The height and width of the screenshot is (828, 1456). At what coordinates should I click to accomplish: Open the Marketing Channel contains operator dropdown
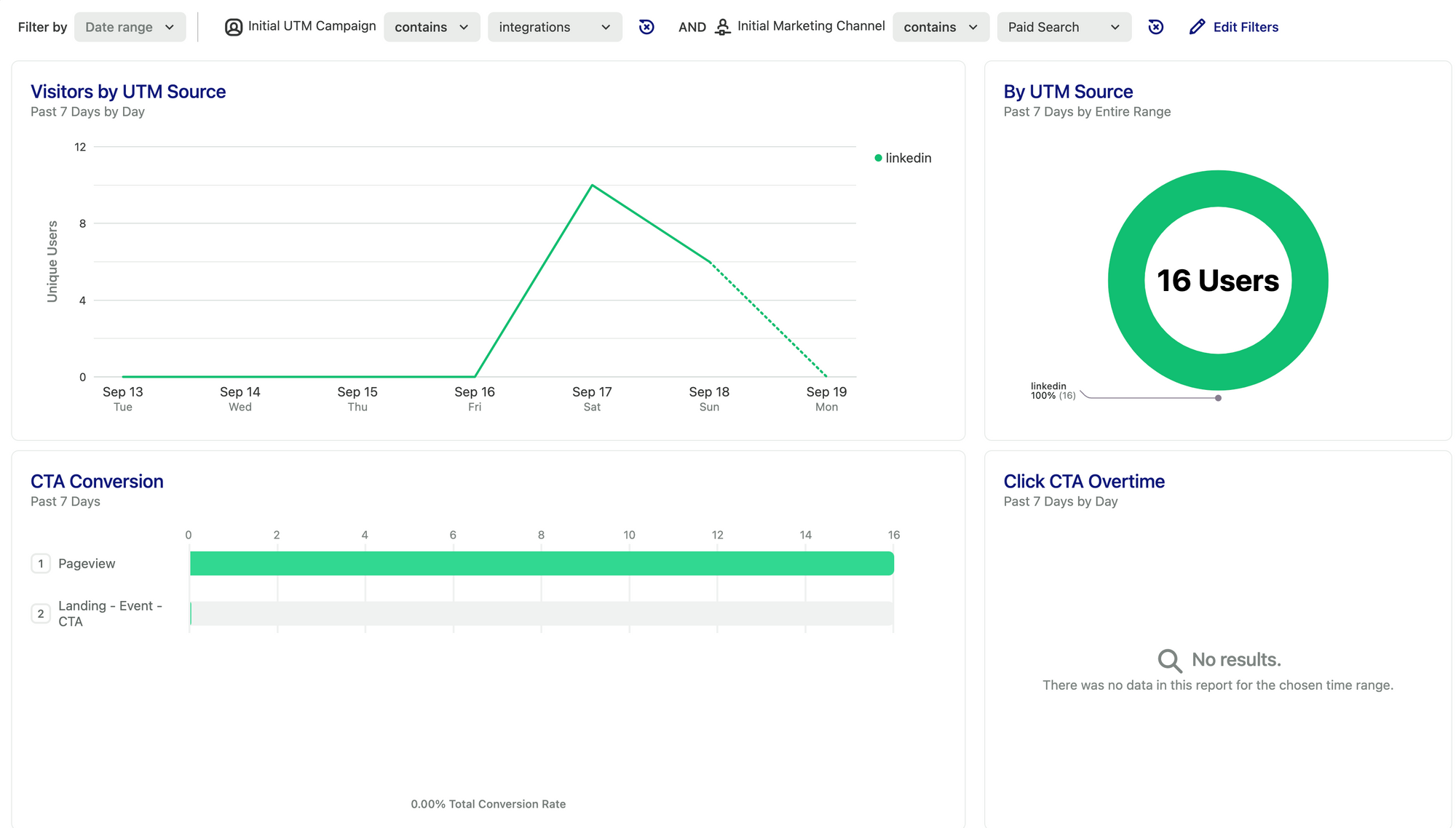pyautogui.click(x=940, y=27)
